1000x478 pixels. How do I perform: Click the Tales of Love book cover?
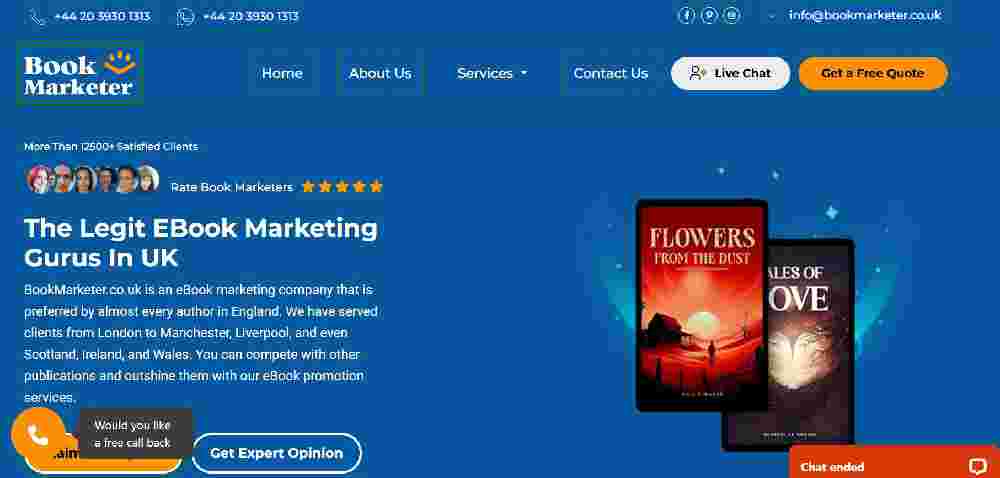811,344
